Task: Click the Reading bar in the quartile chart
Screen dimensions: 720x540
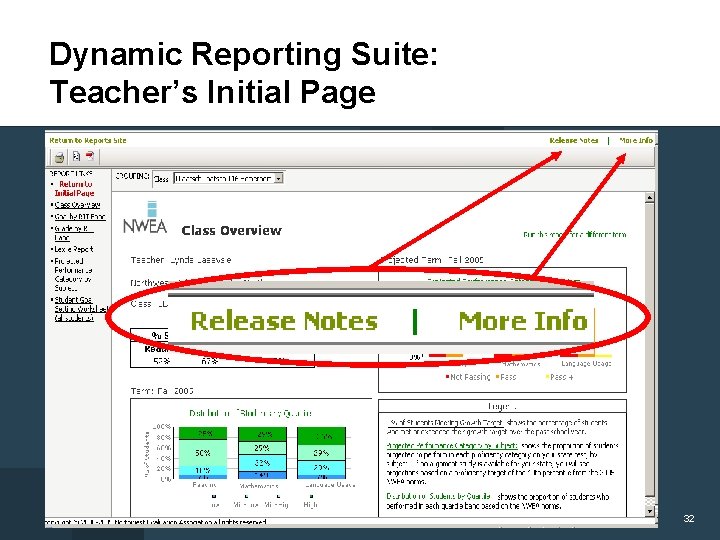Action: click(203, 453)
